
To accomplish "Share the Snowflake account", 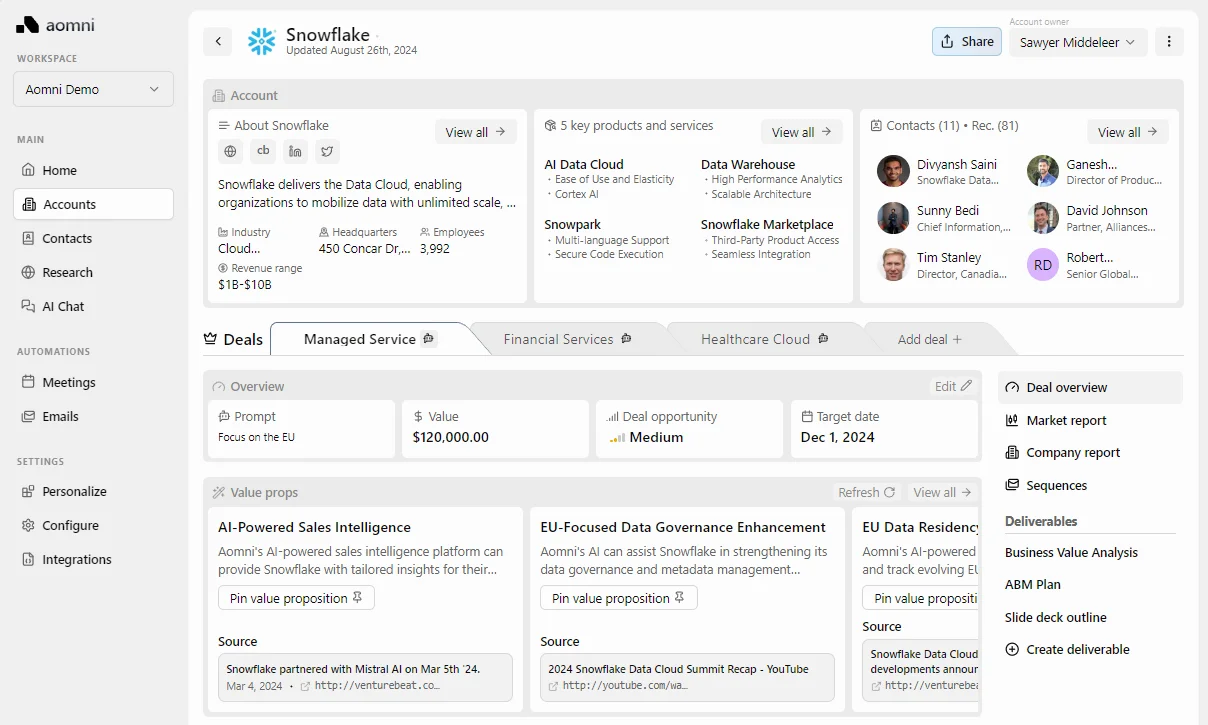I will click(x=967, y=41).
